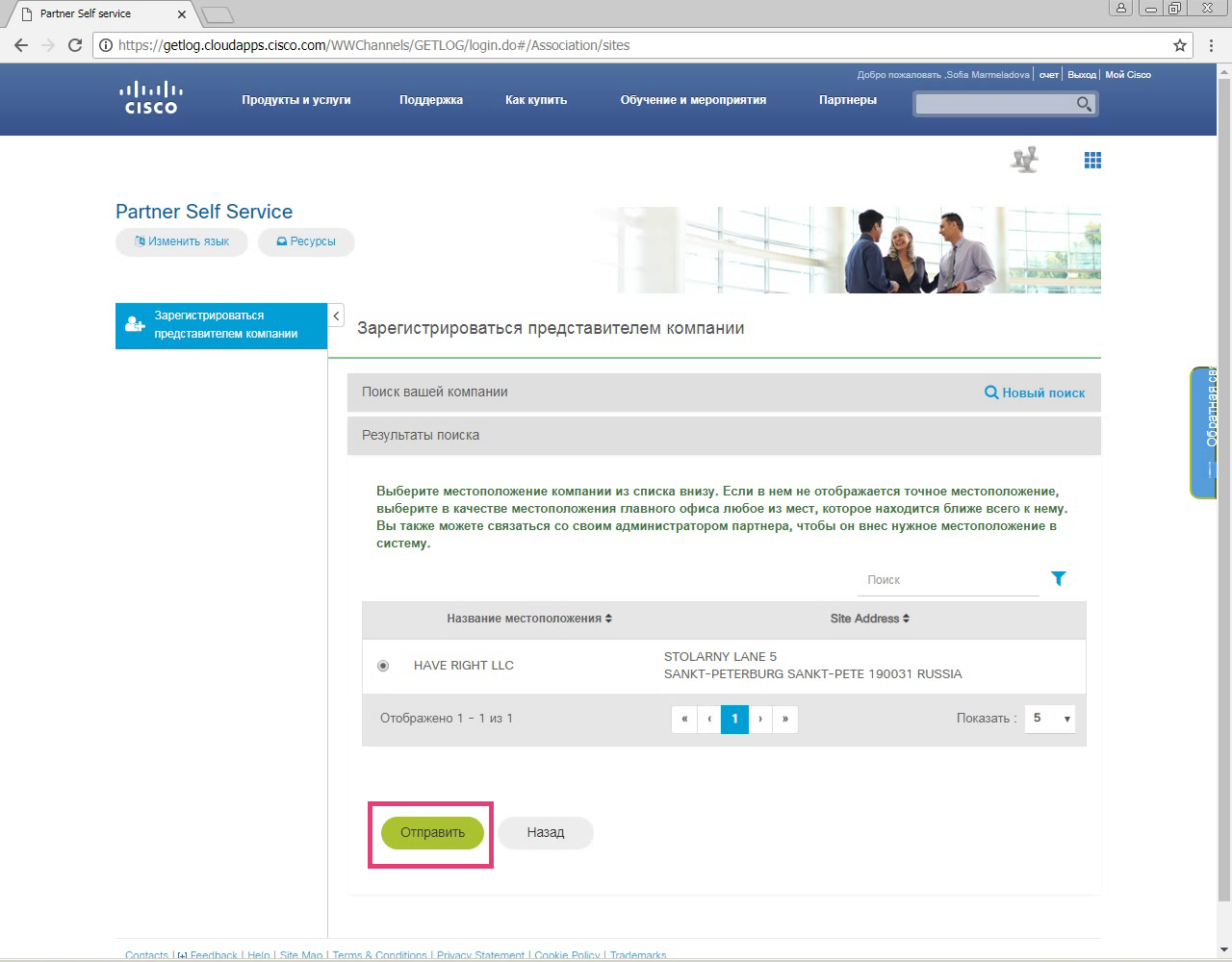The width and height of the screenshot is (1232, 962).
Task: Click the Поиск filter input field
Action: (948, 580)
